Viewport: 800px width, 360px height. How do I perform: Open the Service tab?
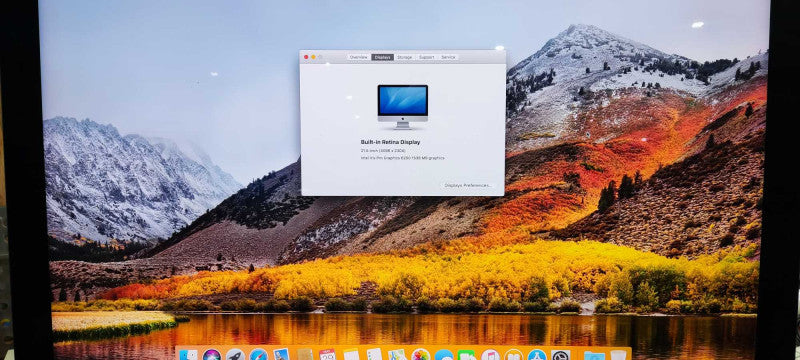point(448,57)
